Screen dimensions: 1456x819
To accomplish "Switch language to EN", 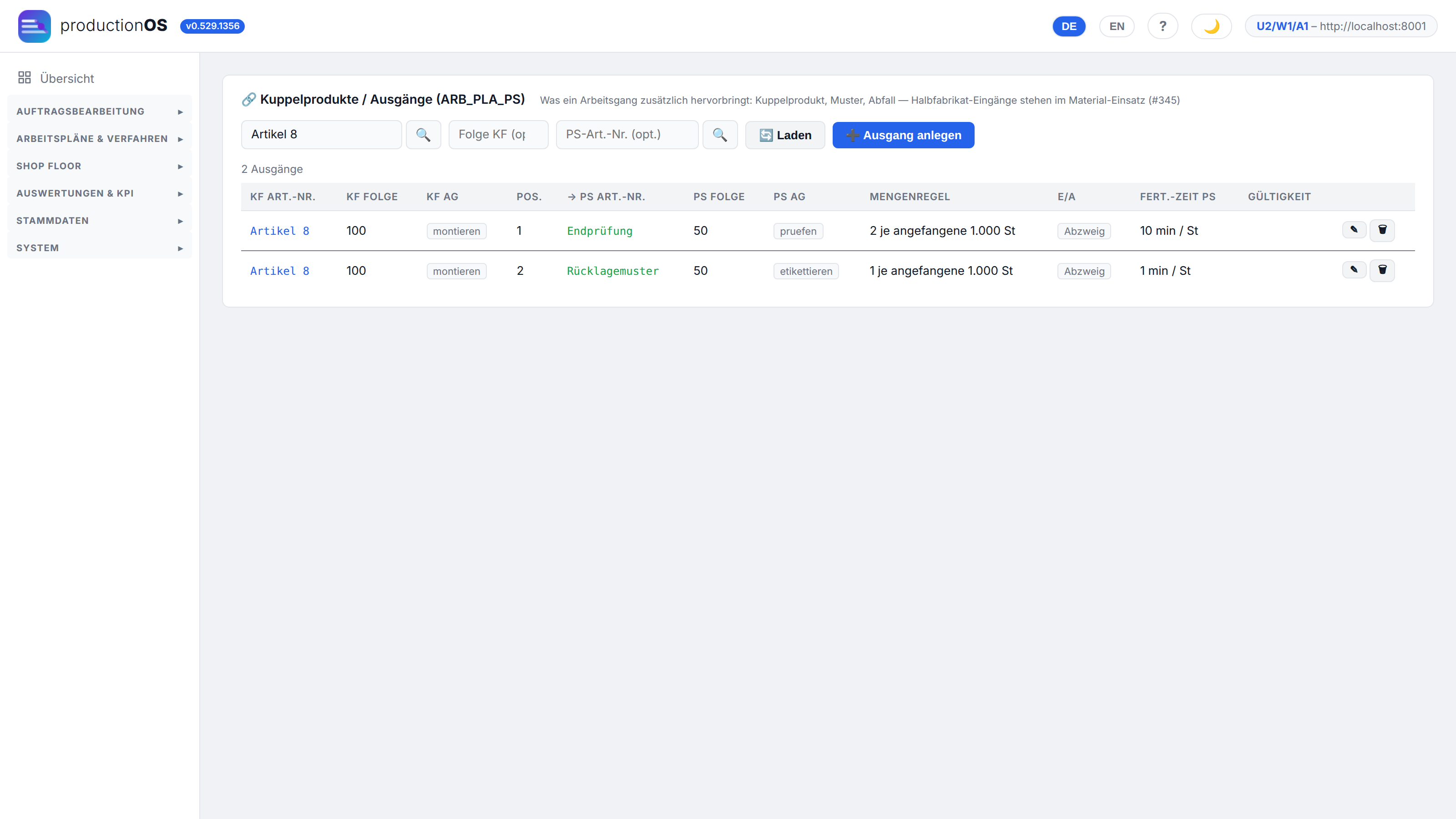I will (1116, 26).
